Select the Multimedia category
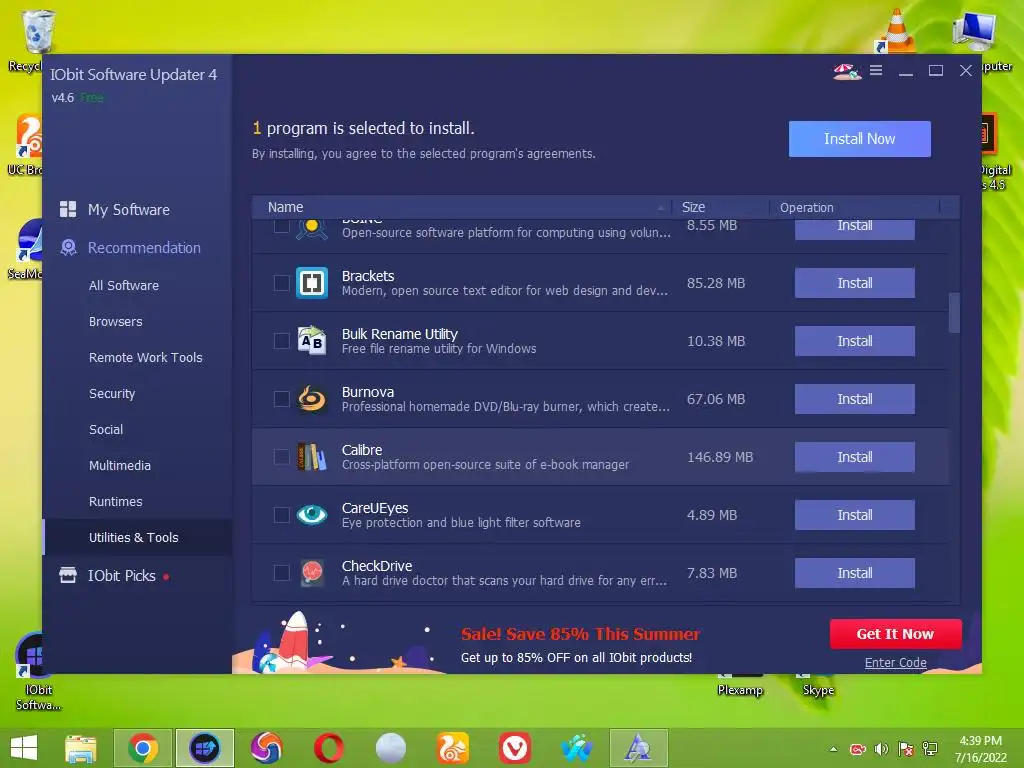 tap(120, 465)
